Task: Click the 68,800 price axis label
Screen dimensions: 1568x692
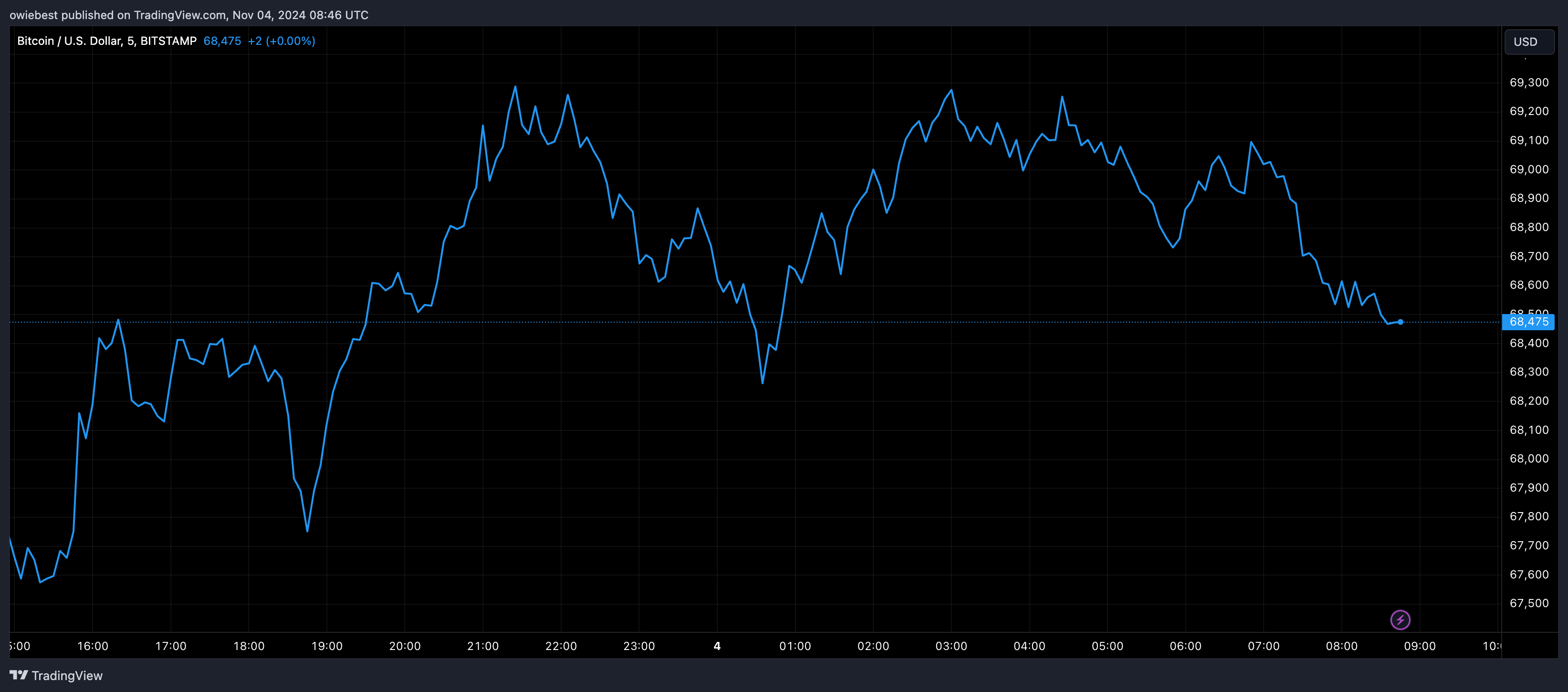Action: click(x=1529, y=227)
